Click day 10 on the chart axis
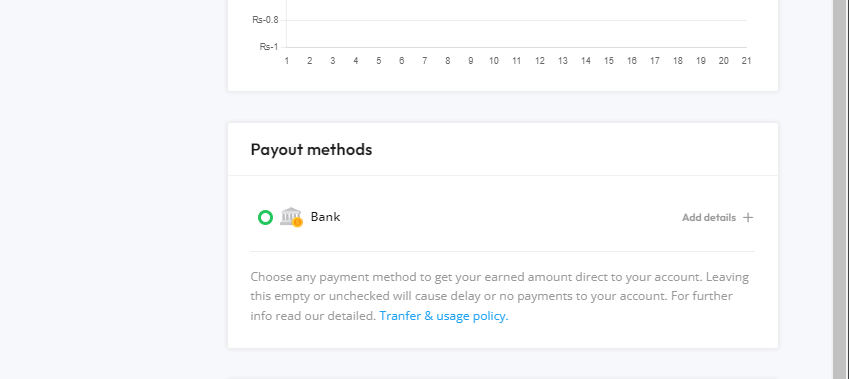Image resolution: width=849 pixels, height=379 pixels. [494, 61]
